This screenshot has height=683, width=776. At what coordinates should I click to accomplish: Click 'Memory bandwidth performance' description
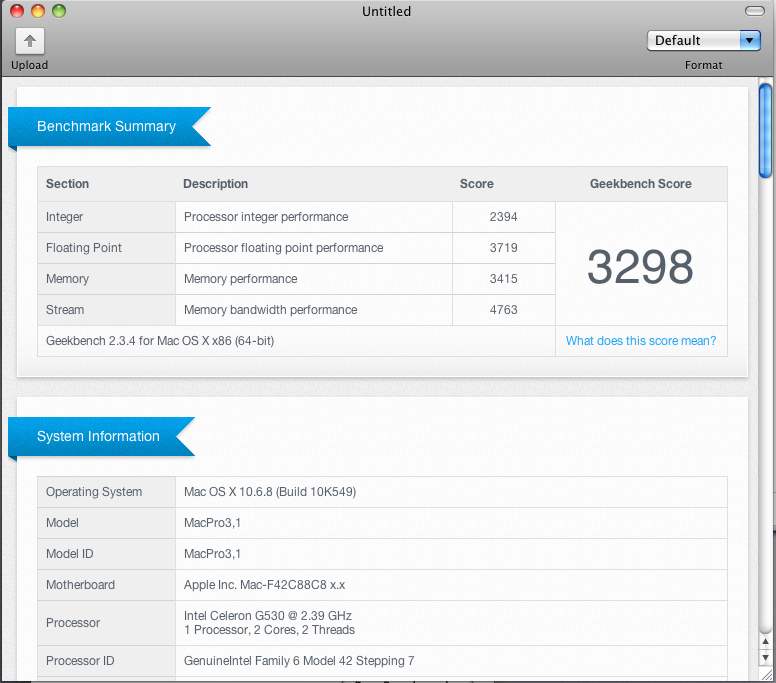(270, 310)
